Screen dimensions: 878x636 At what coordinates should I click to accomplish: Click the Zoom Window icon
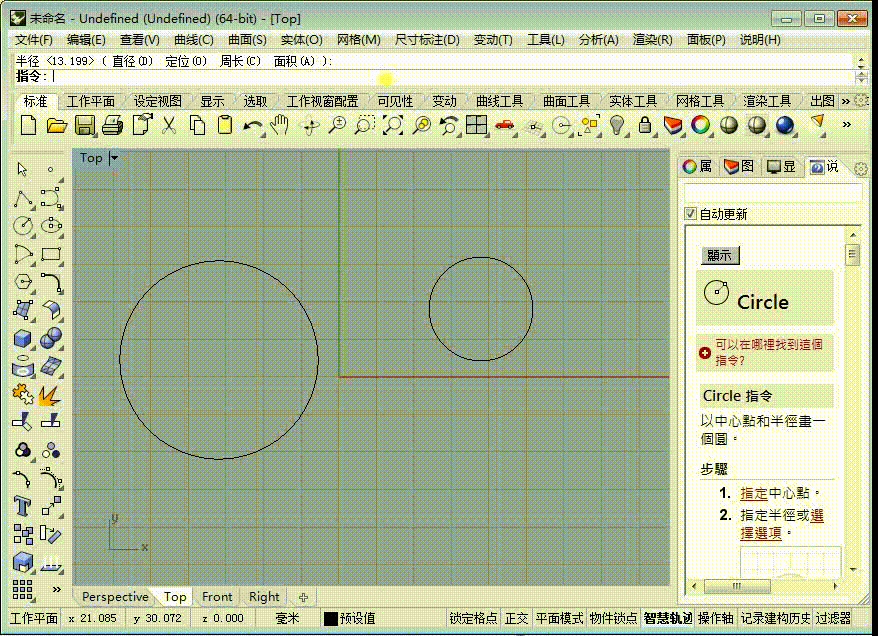coord(365,125)
